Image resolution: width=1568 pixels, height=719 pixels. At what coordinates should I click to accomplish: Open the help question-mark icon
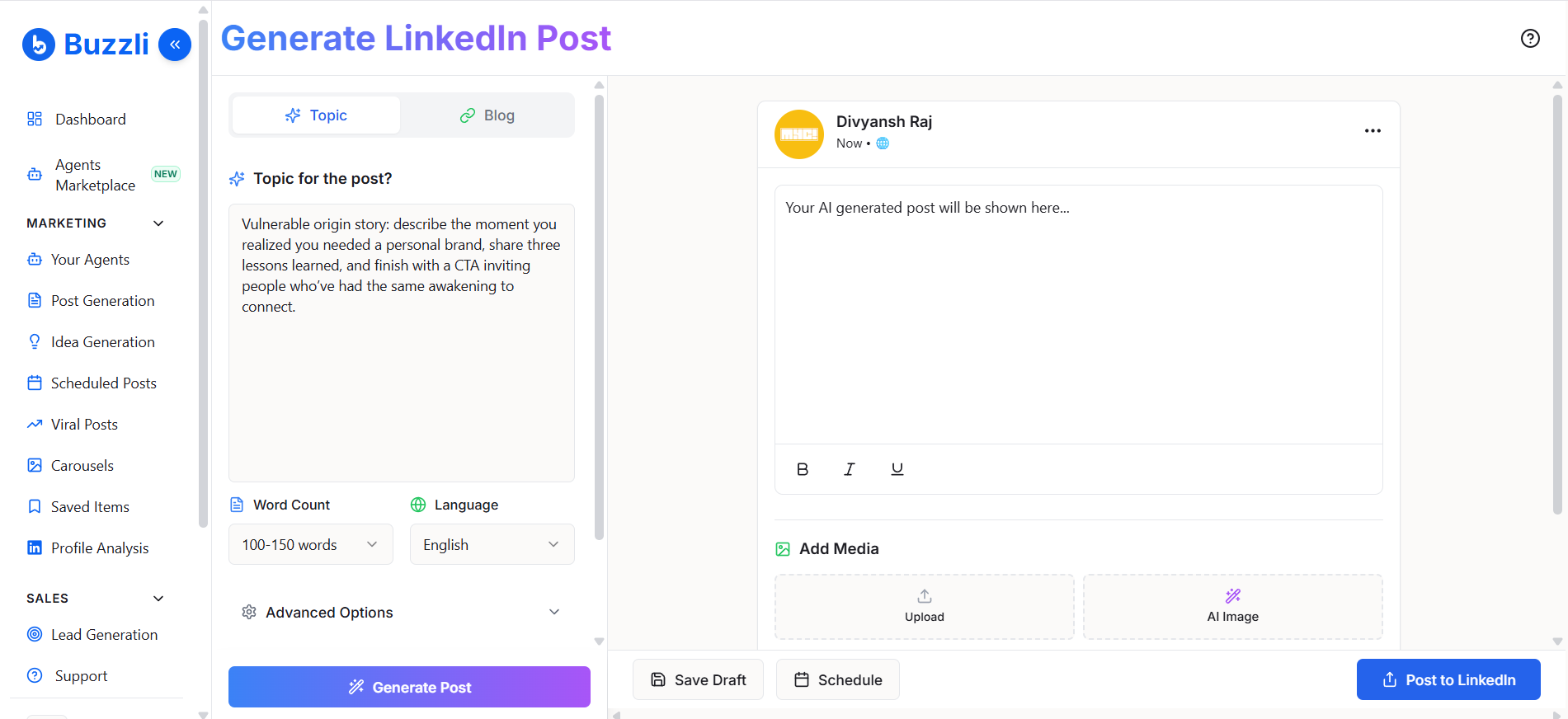(x=1530, y=39)
